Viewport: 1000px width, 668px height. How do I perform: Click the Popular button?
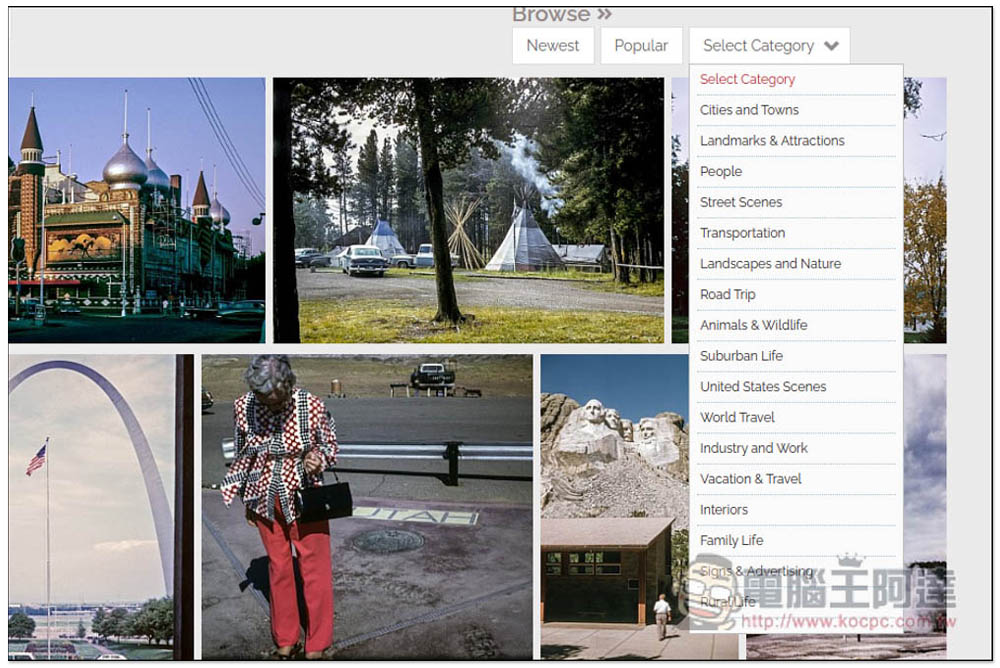pos(641,46)
